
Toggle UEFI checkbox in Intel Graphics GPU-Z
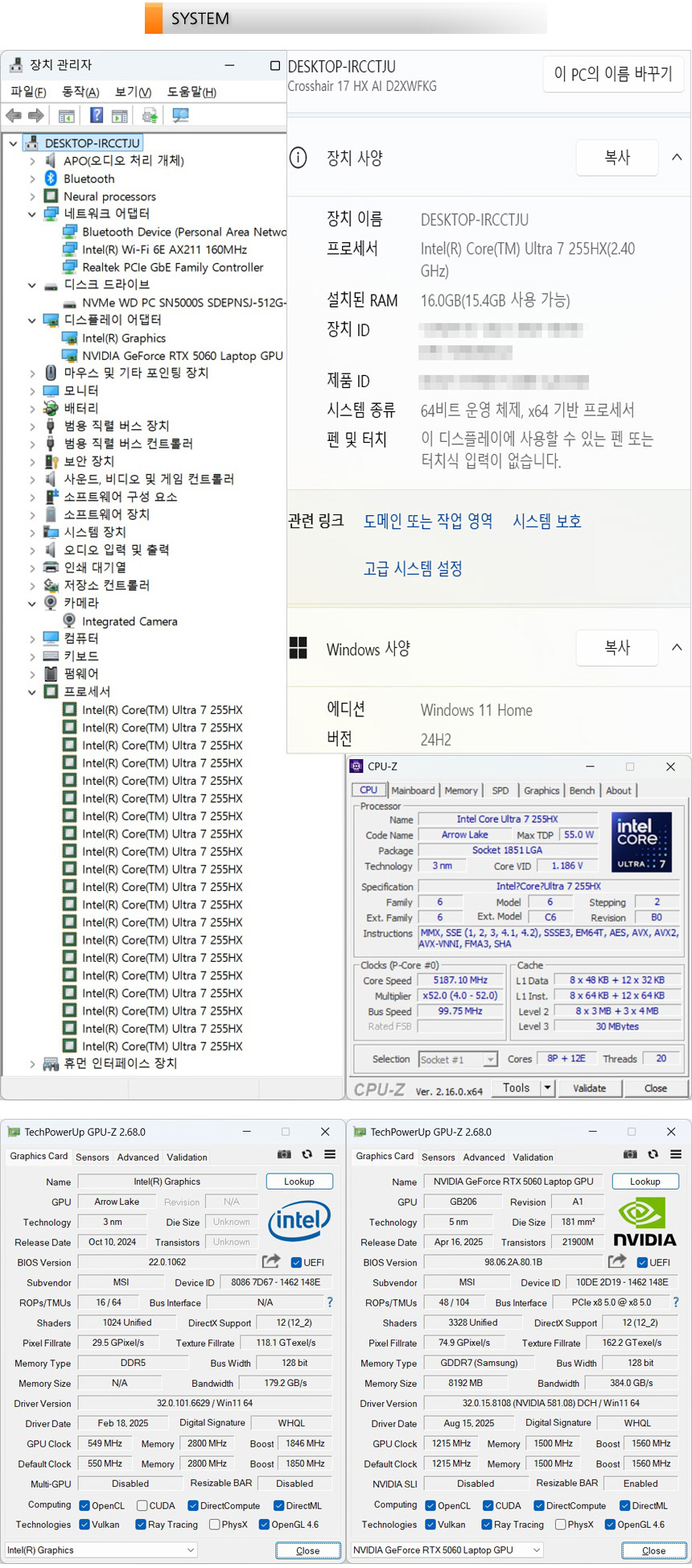click(296, 1262)
